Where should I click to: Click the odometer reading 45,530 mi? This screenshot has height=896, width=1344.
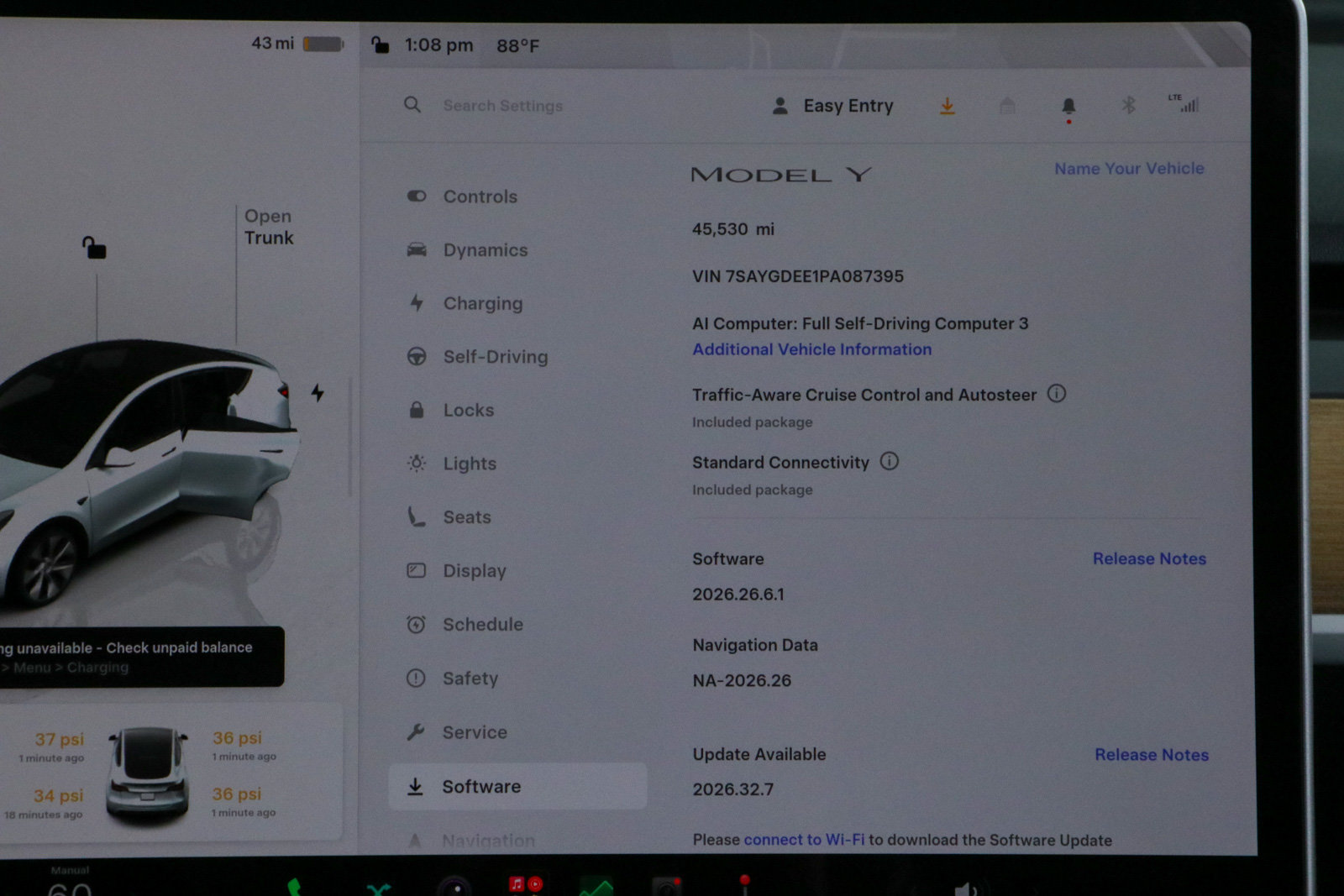(733, 229)
